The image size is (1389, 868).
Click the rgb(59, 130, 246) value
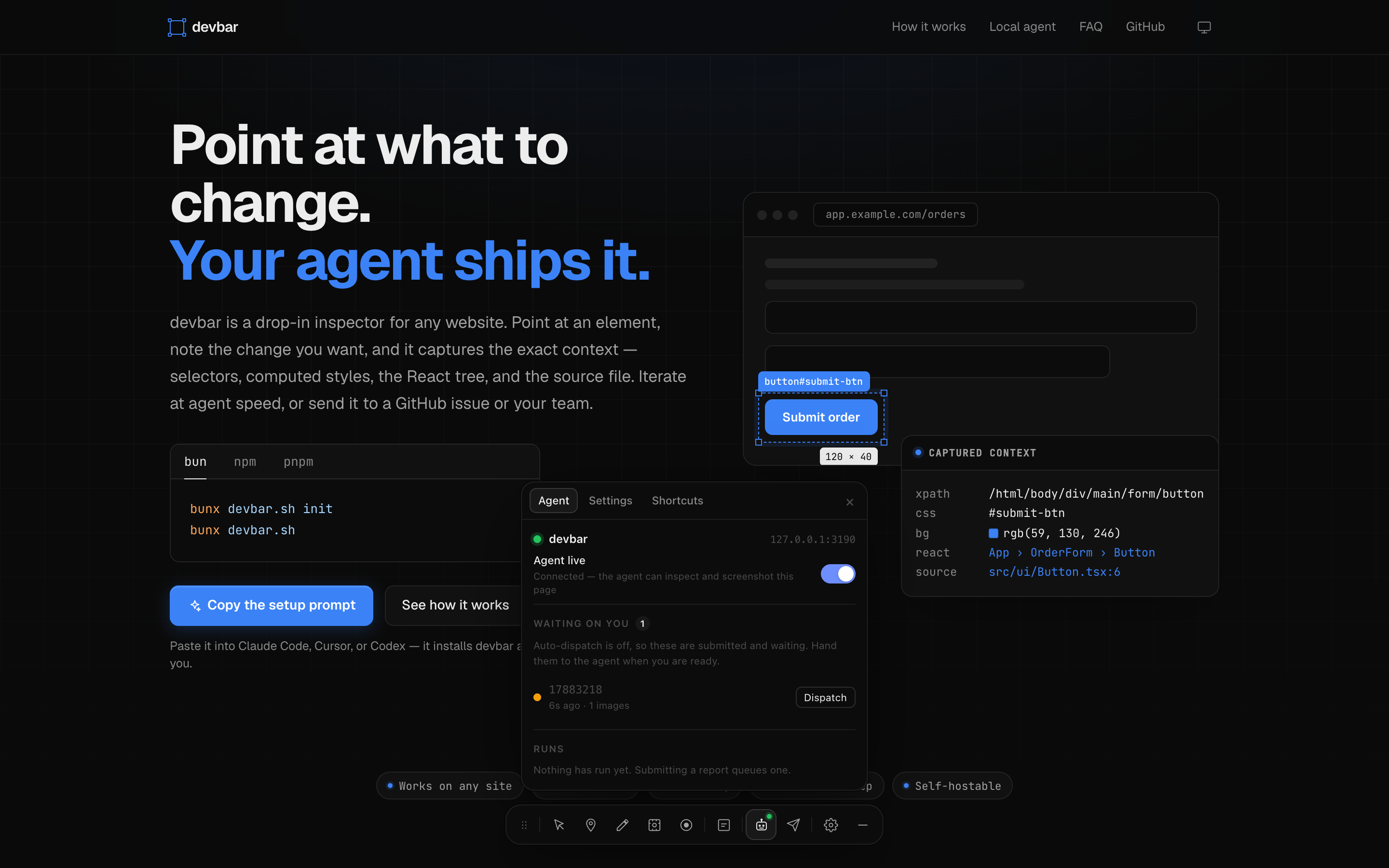pos(1062,533)
